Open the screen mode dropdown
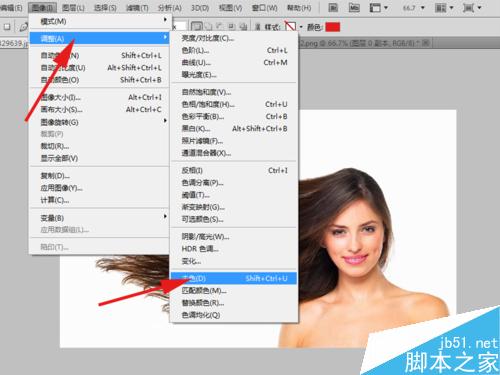Screen dimensions: 500x375 472,8
